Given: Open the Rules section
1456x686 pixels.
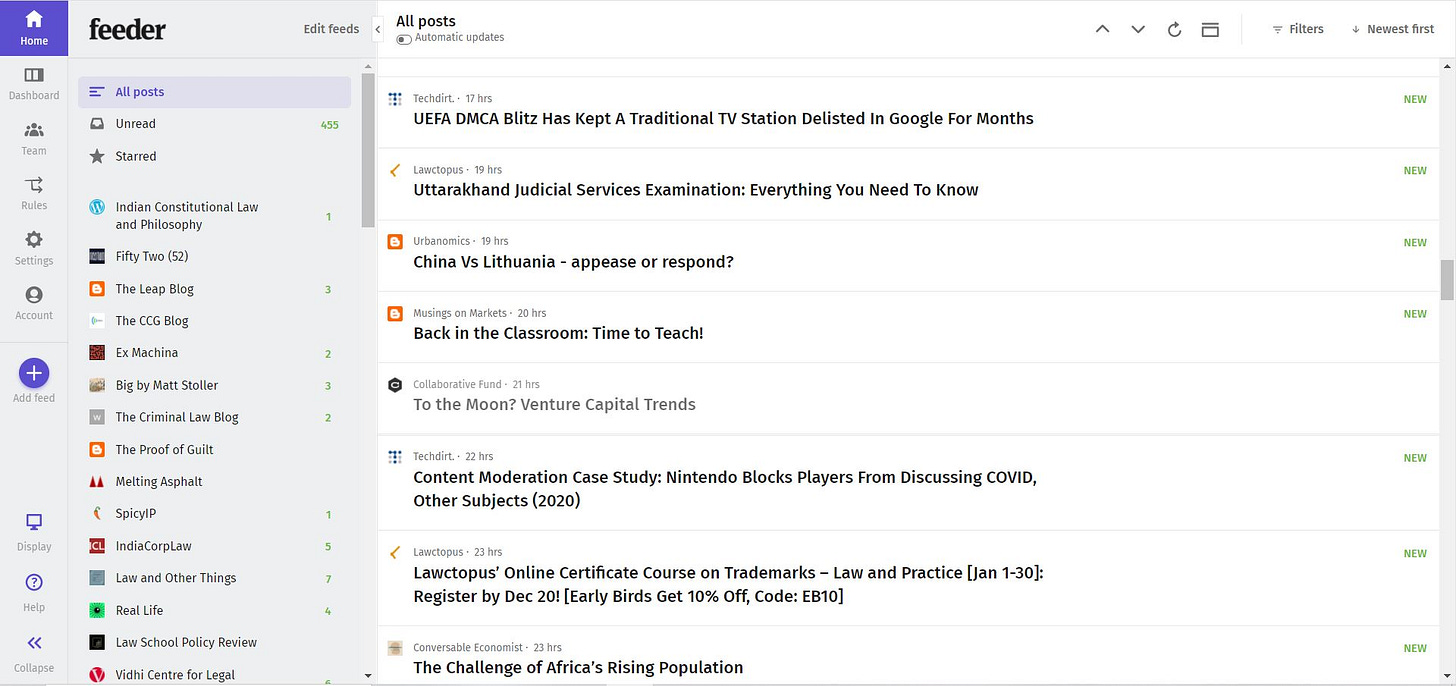Looking at the screenshot, I should pos(34,193).
